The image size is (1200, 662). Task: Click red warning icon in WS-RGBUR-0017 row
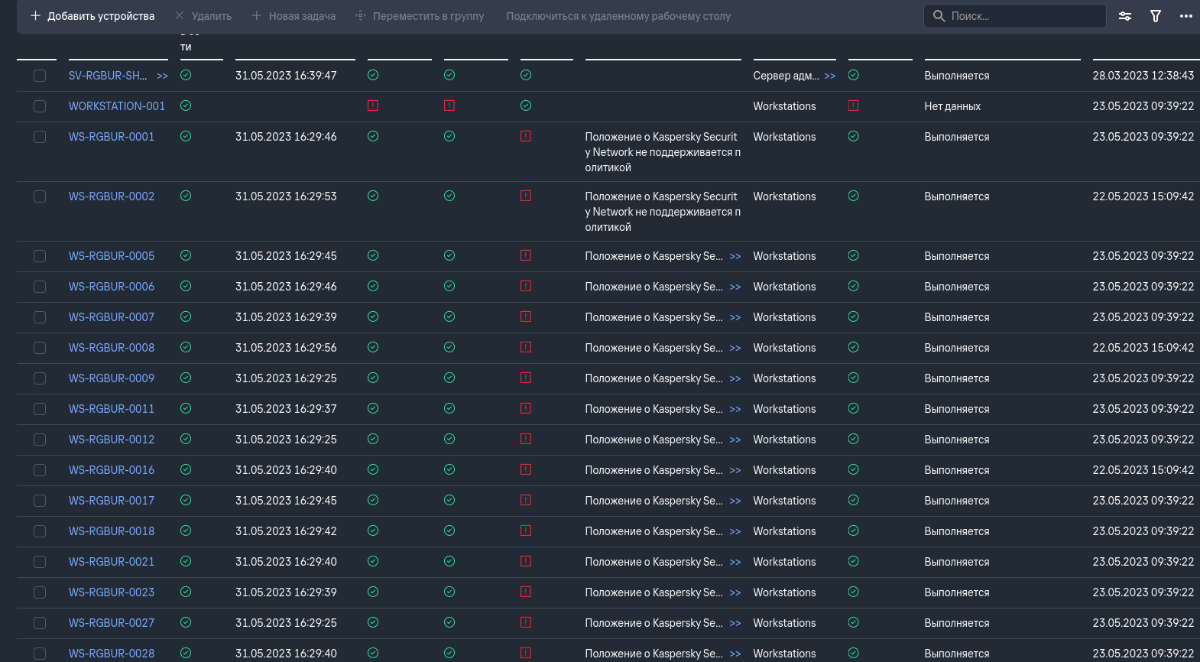[525, 501]
